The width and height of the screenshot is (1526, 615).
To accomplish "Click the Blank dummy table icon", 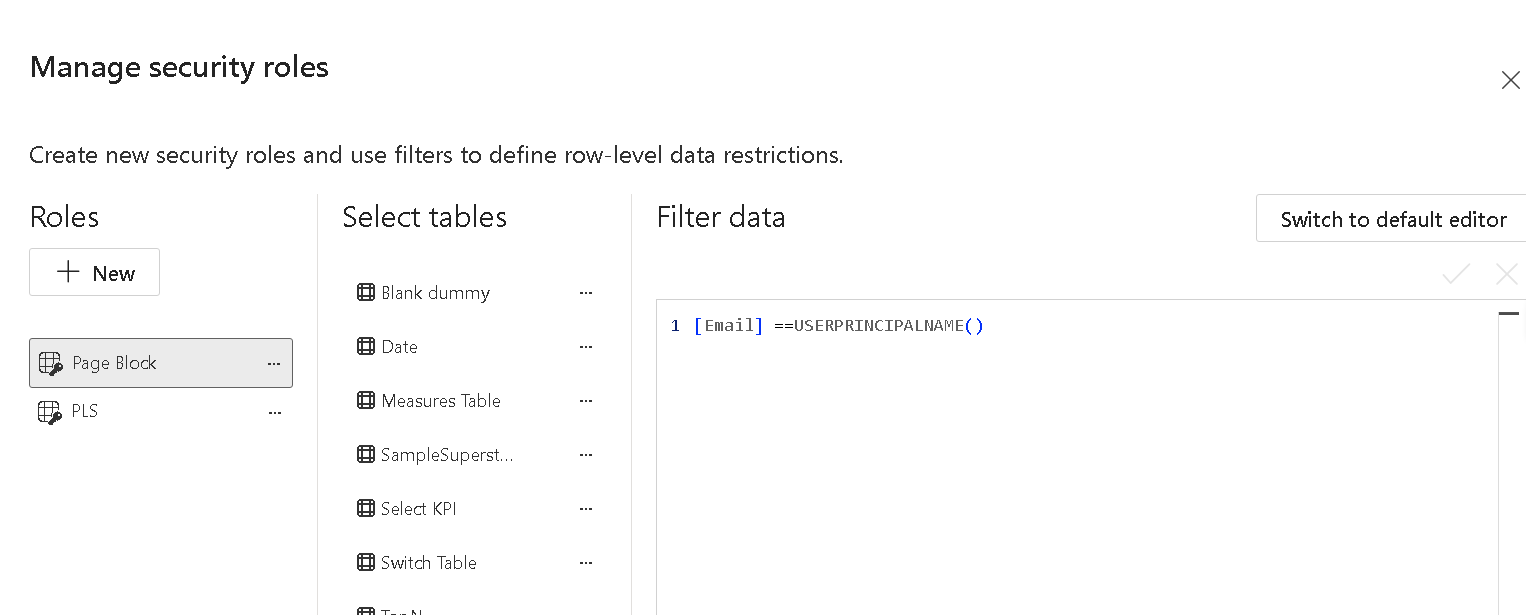I will point(366,293).
